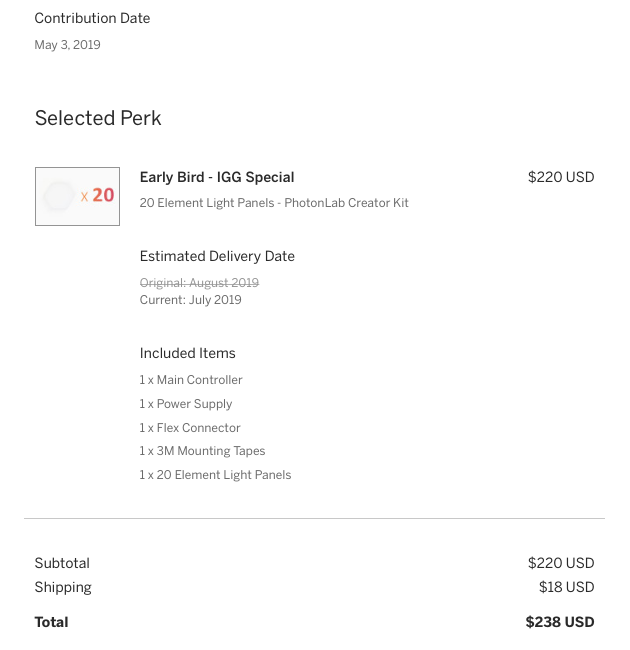Viewport: 630px width, 650px height.
Task: Click the Current: July 2019 delivery date
Action: tap(190, 300)
